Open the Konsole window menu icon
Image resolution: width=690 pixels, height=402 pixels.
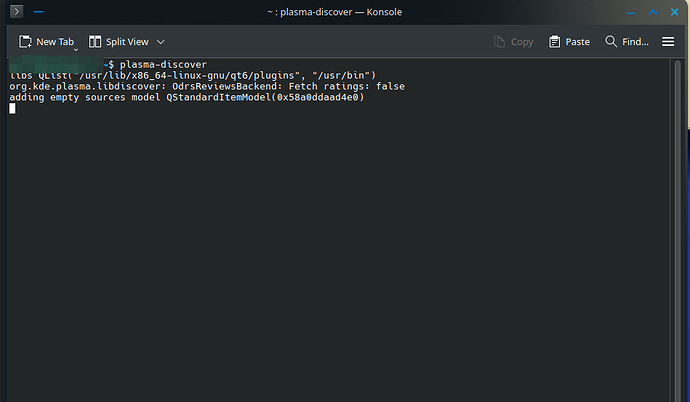[x=16, y=11]
